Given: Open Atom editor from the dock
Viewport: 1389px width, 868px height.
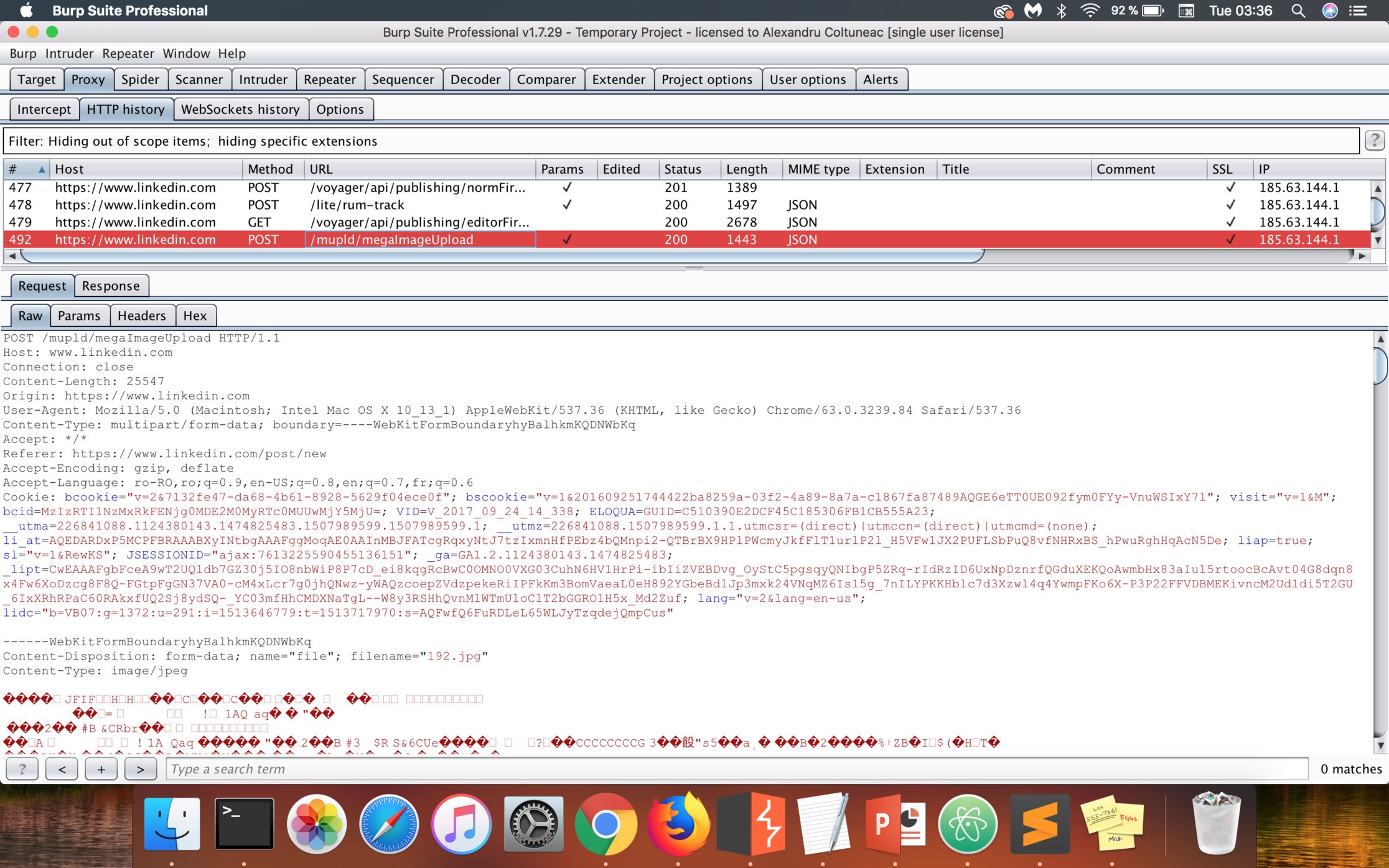Looking at the screenshot, I should click(968, 824).
